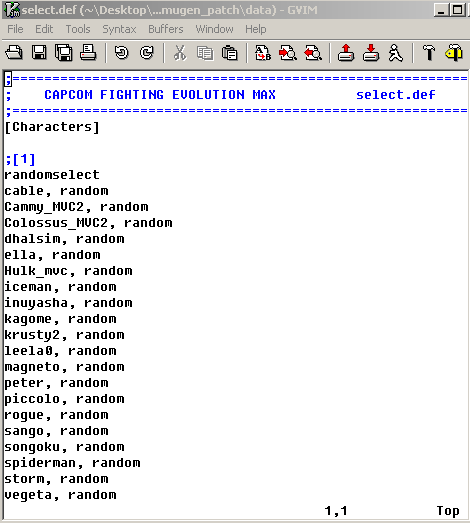The width and height of the screenshot is (470, 523).
Task: Open the Tools menu
Action: pyautogui.click(x=78, y=29)
